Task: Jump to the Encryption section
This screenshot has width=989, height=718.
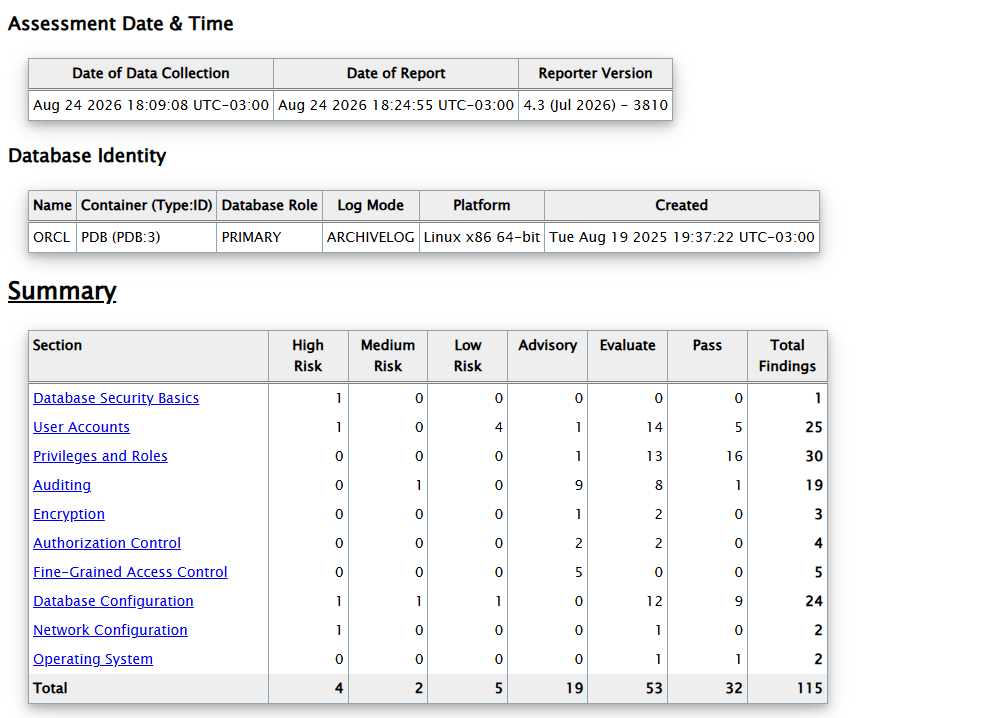Action: click(69, 514)
